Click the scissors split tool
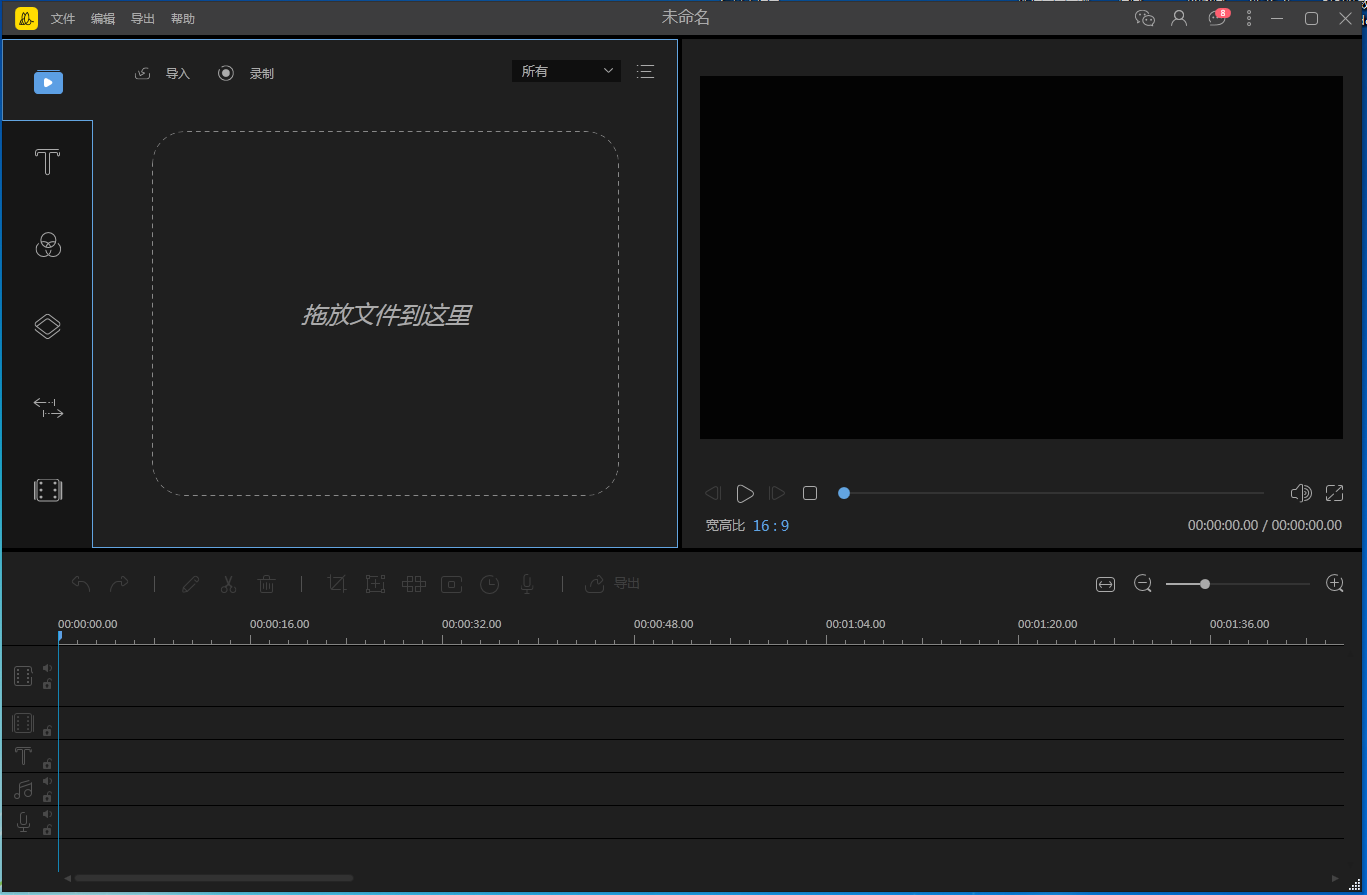Image resolution: width=1367 pixels, height=895 pixels. pyautogui.click(x=228, y=584)
